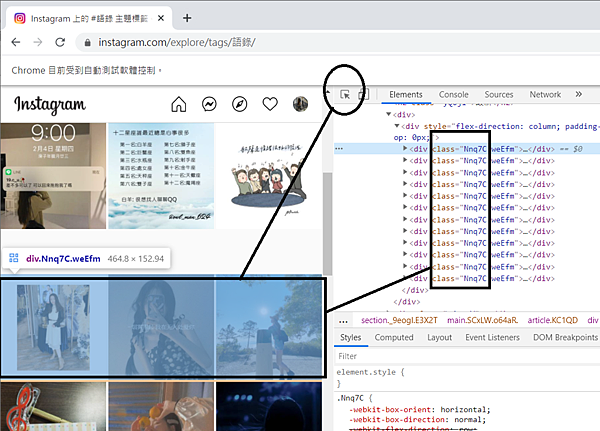Open the Explore compass icon

tap(240, 104)
